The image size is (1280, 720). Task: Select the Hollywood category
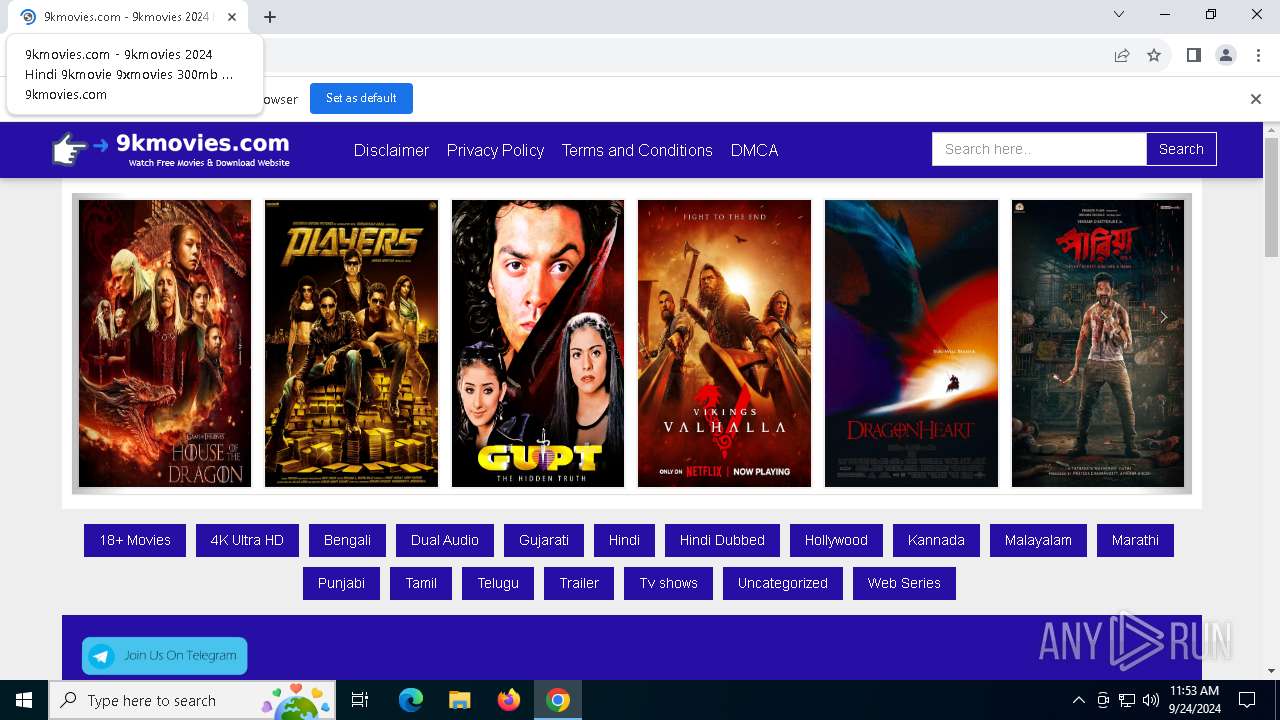[836, 540]
